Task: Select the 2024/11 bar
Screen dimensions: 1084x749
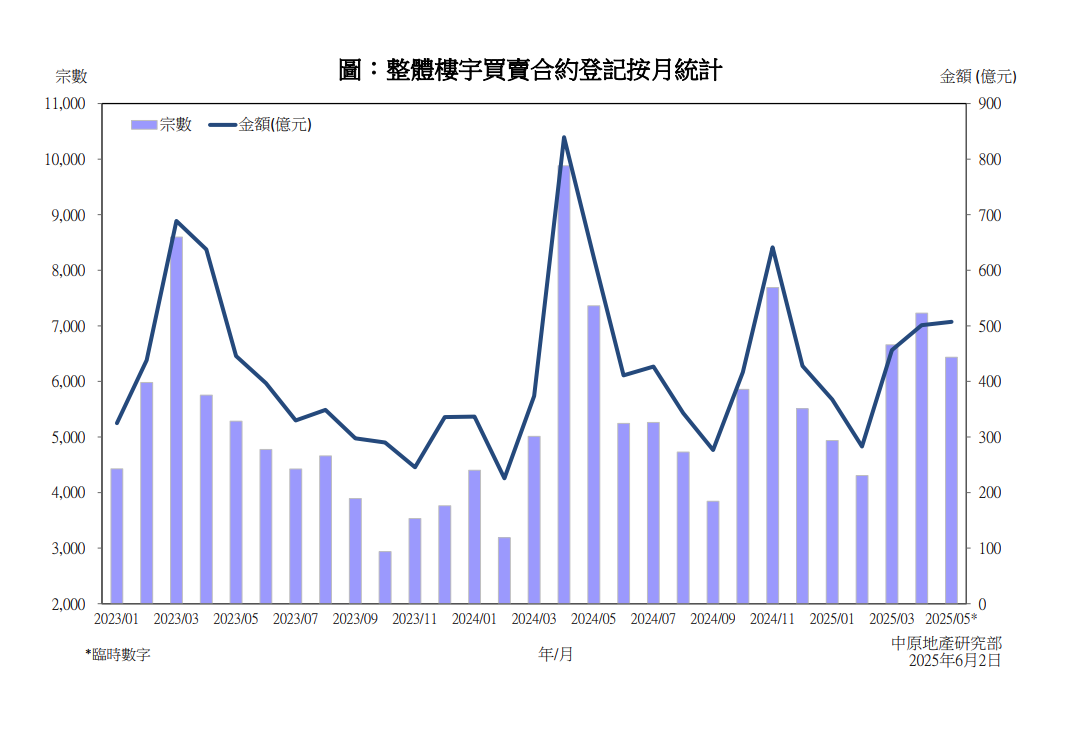Action: pos(772,445)
